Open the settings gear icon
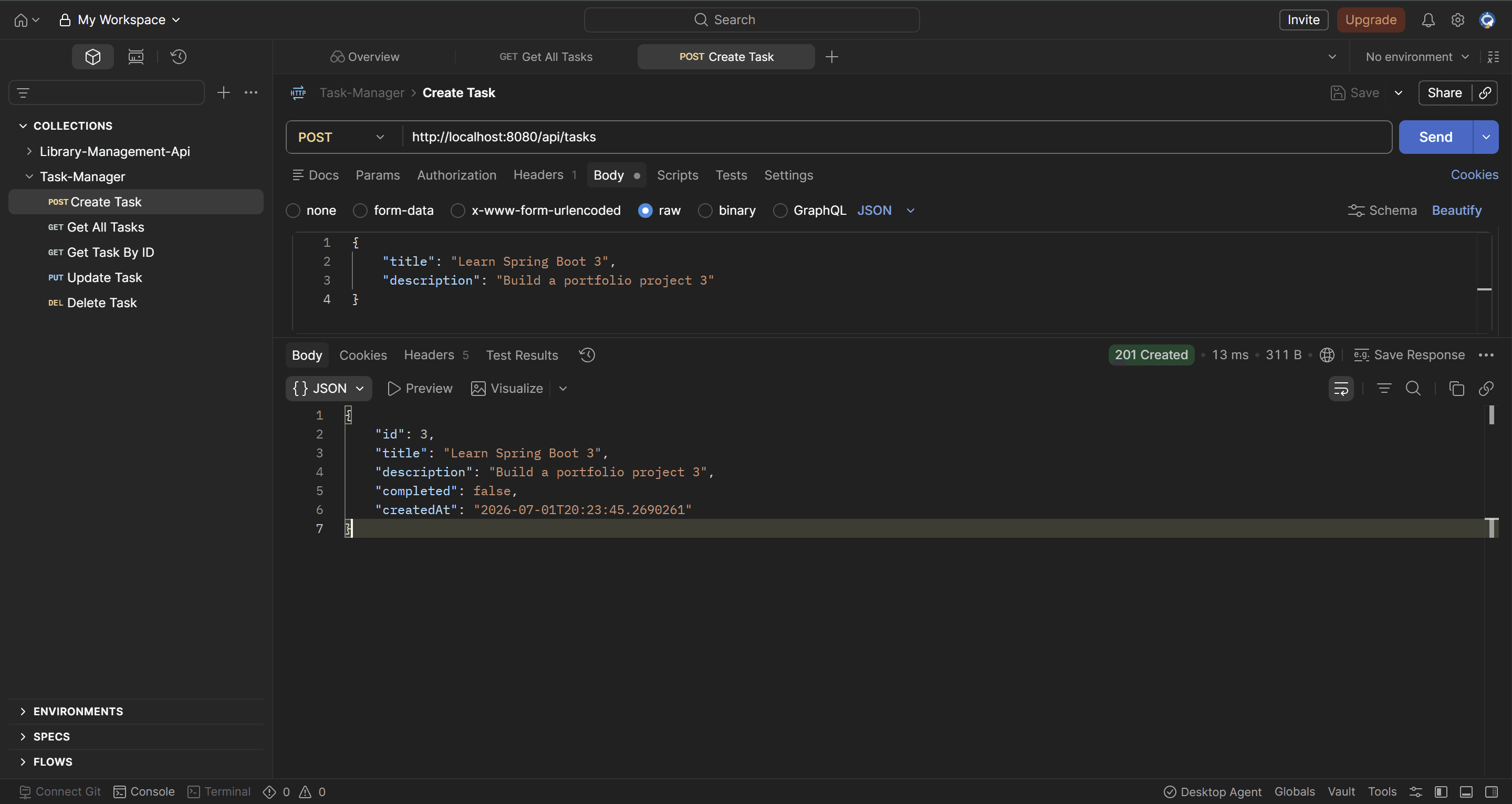 [1457, 20]
